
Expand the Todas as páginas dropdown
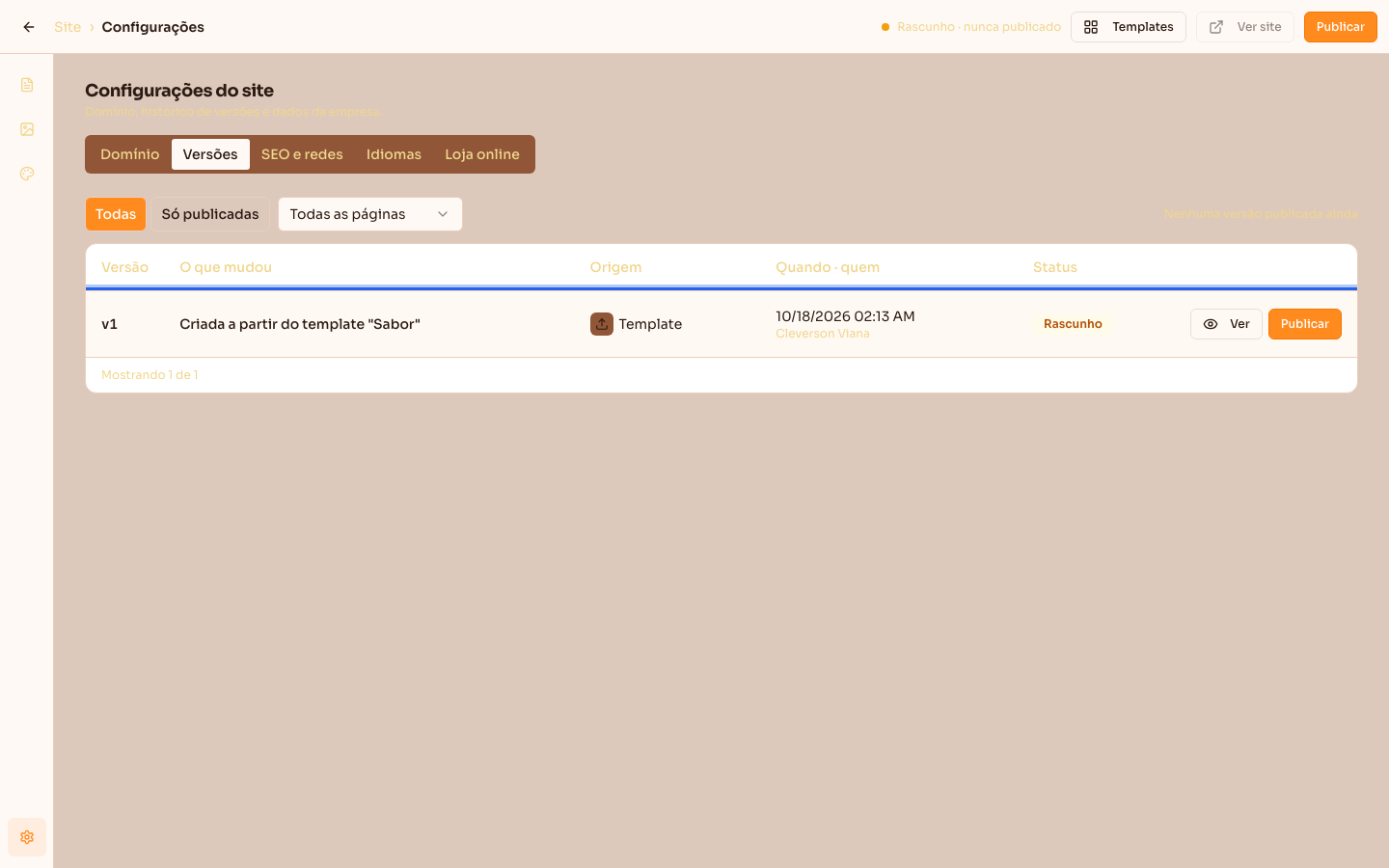(x=370, y=214)
